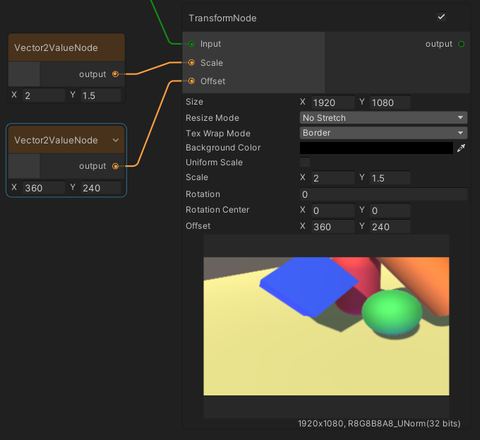The image size is (480, 440).
Task: Toggle the TransformNode header checkbox
Action: tap(441, 17)
